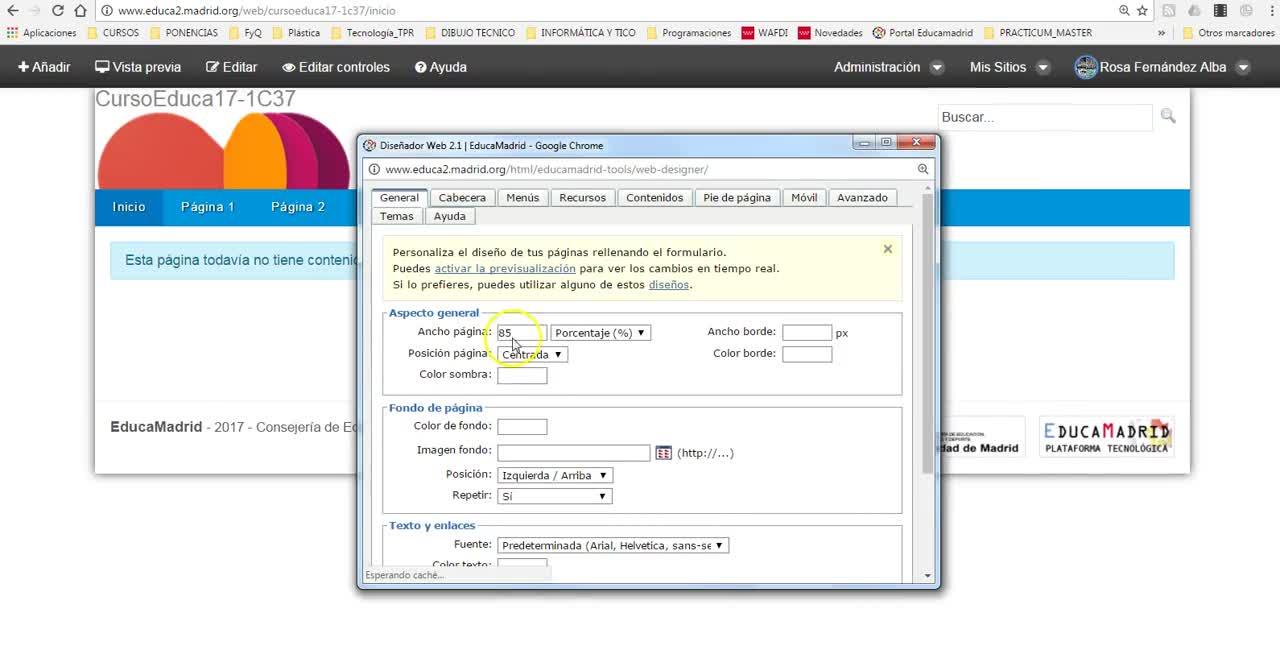Open the WAFDI bookmark
Viewport: 1280px width, 646px height.
(x=765, y=33)
